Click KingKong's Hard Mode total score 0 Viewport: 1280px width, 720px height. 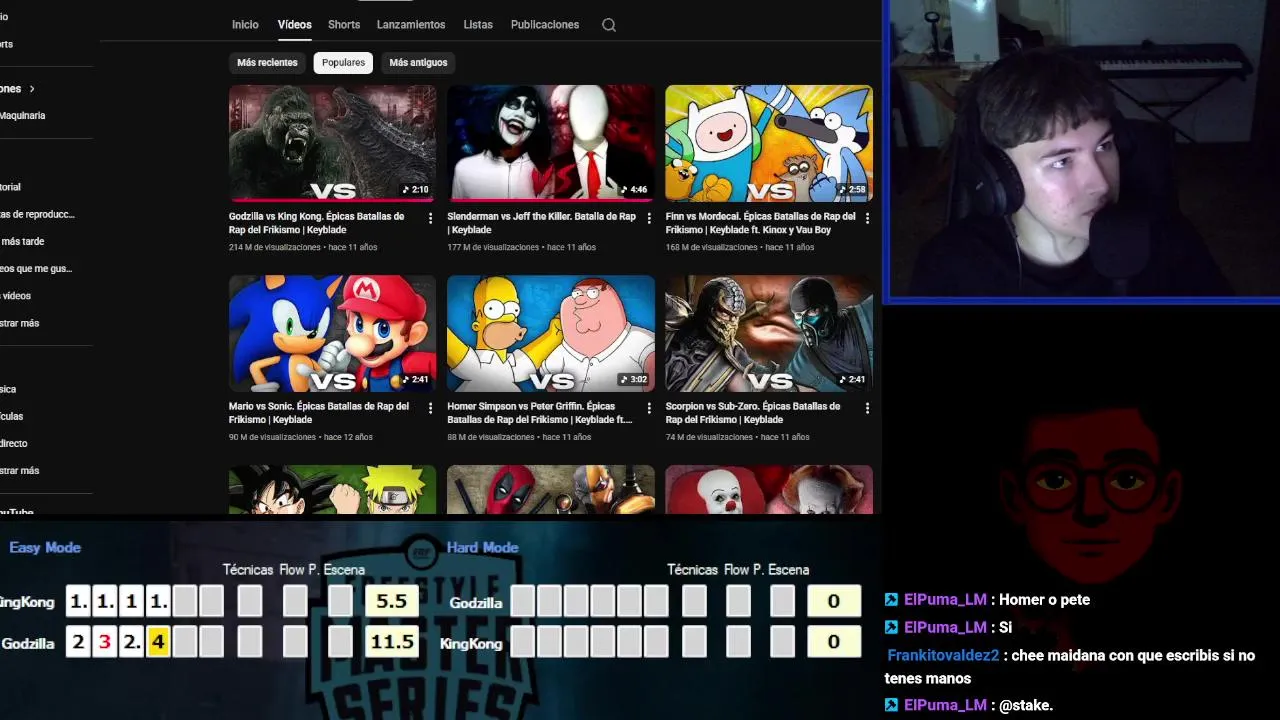[833, 642]
